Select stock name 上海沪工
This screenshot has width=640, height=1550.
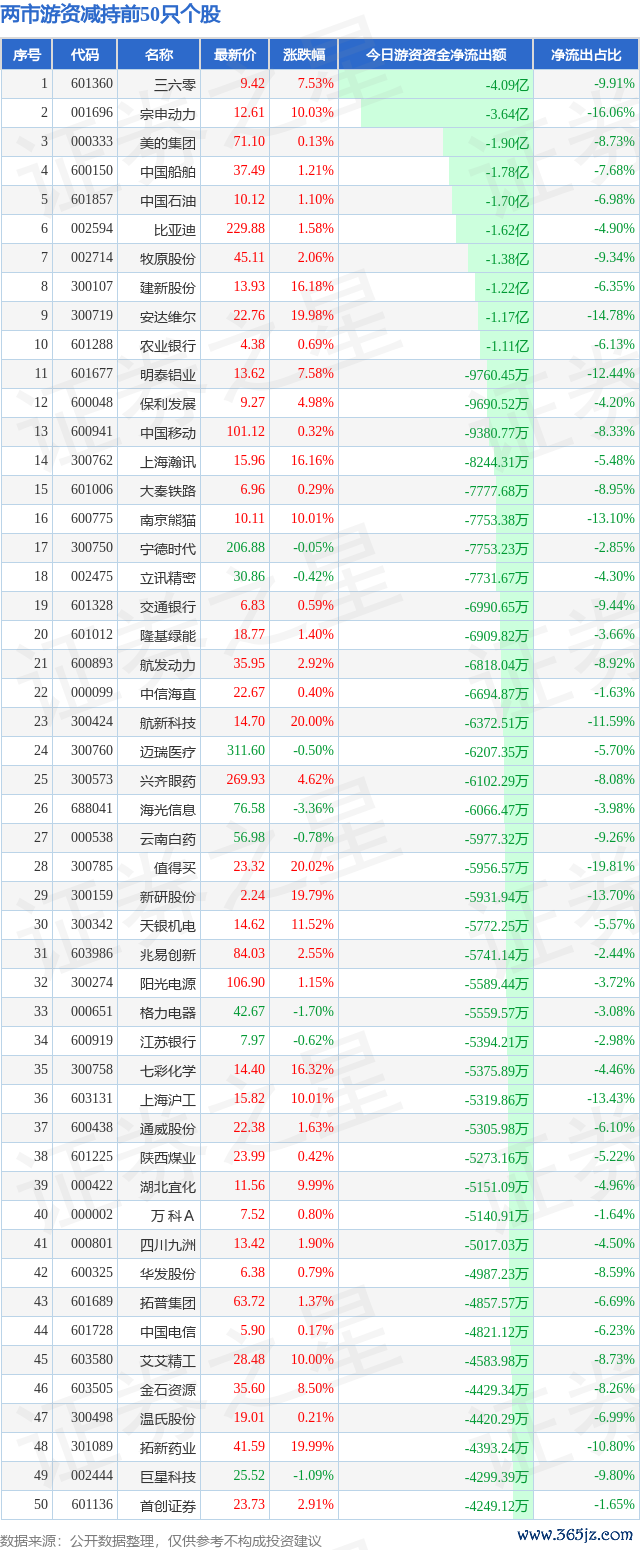click(x=168, y=1099)
